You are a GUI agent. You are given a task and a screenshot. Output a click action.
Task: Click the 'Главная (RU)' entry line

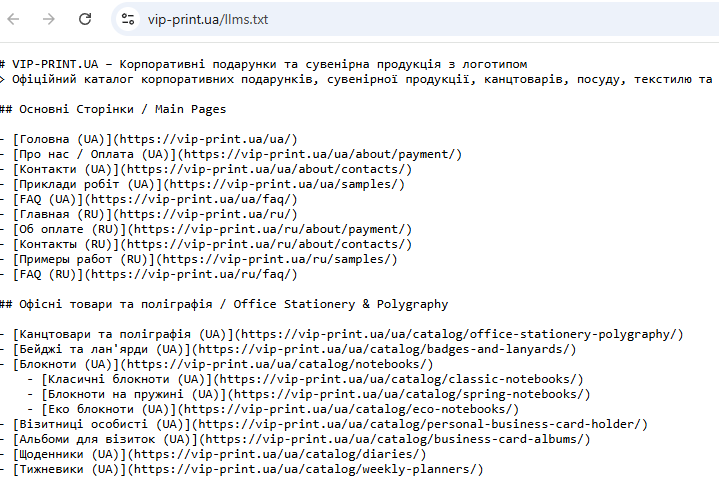(x=149, y=214)
